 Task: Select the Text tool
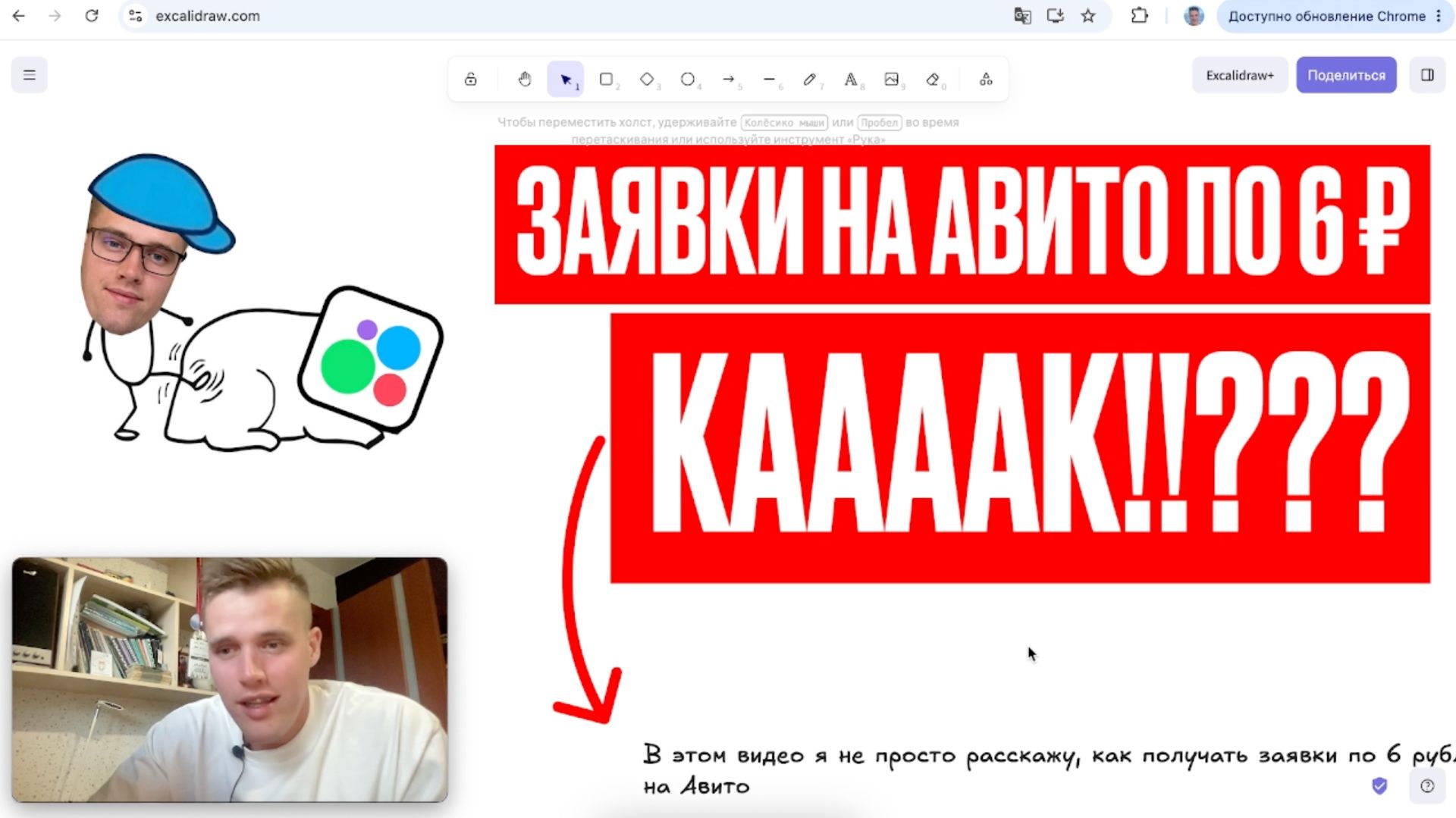point(851,79)
